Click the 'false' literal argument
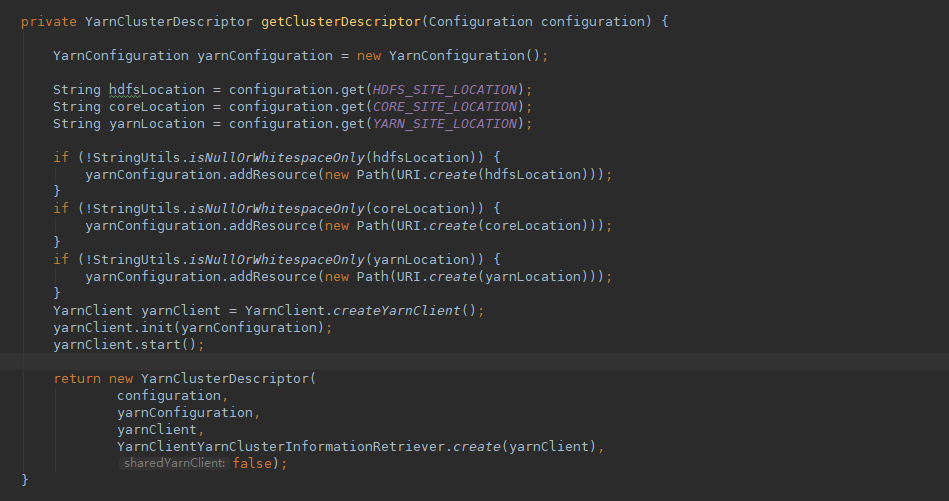949x501 pixels. [252, 463]
